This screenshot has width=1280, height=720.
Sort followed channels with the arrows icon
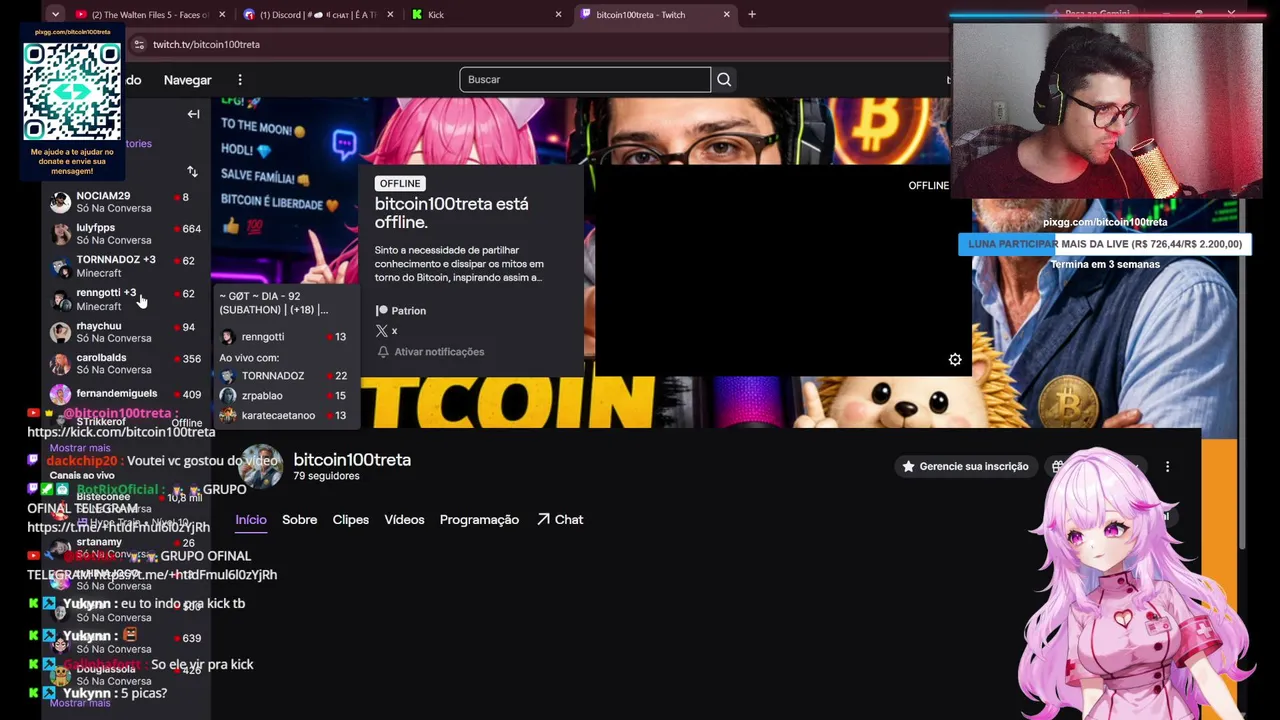pos(192,172)
